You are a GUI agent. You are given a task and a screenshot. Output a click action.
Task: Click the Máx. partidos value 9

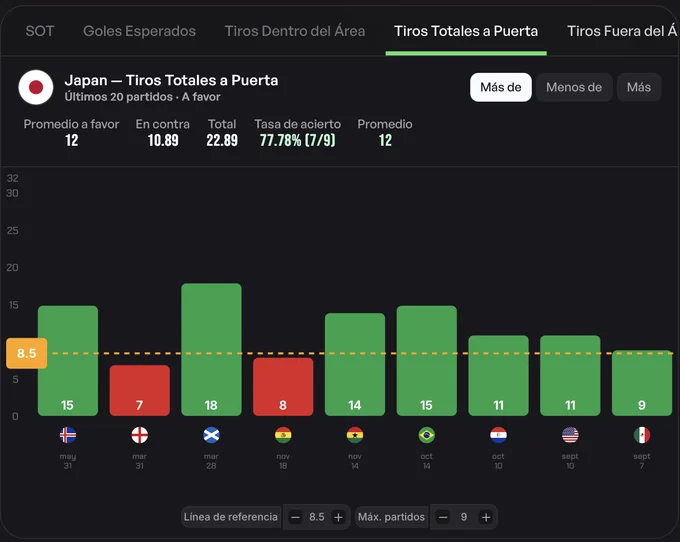click(464, 517)
